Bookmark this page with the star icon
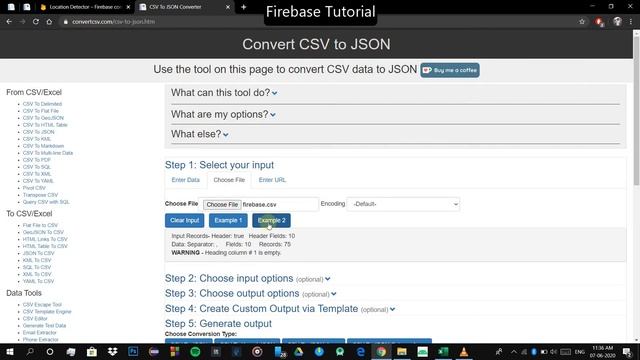Screen dimensions: 640x360 (x=582, y=22)
